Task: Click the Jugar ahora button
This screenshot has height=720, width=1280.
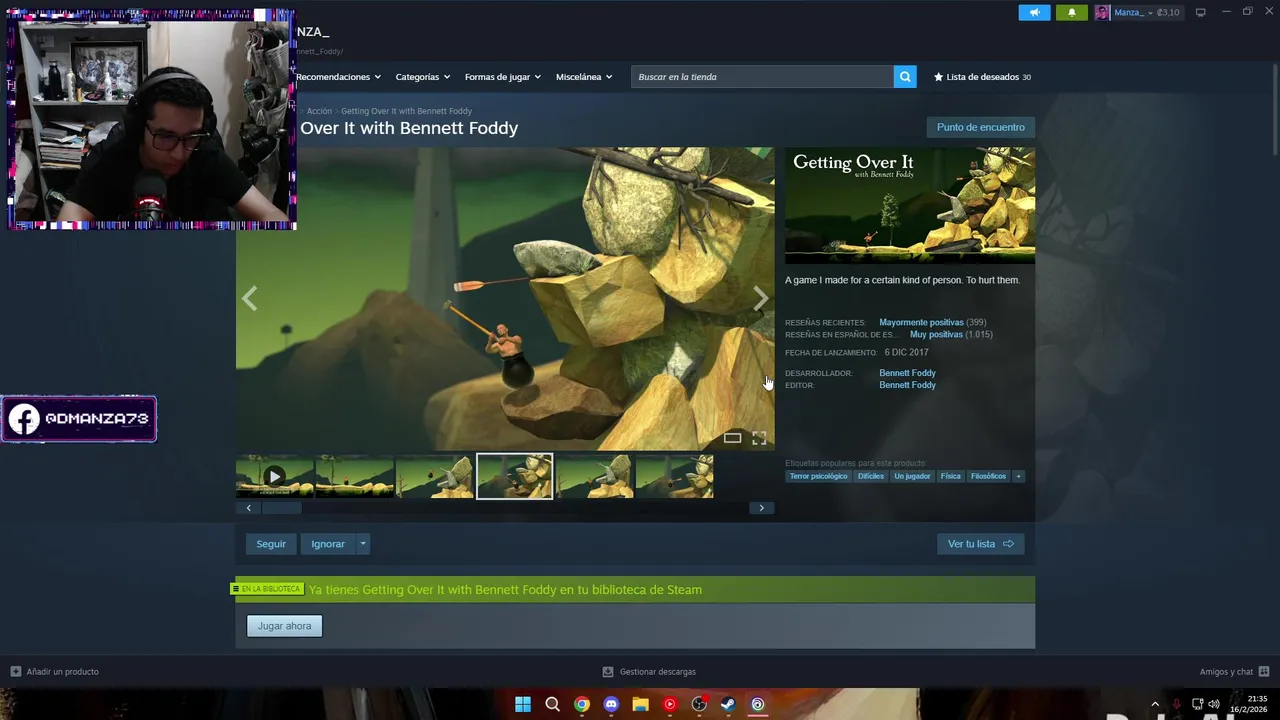Action: pos(284,626)
